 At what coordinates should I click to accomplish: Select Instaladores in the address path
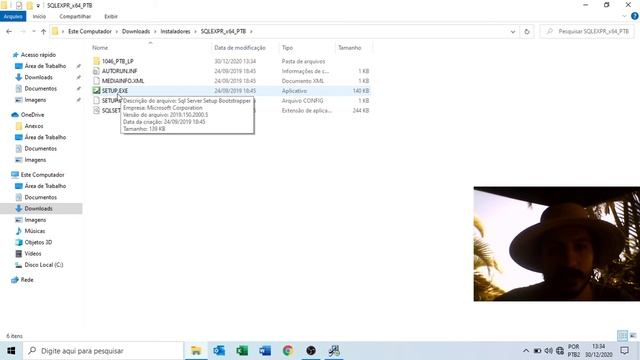[x=175, y=31]
